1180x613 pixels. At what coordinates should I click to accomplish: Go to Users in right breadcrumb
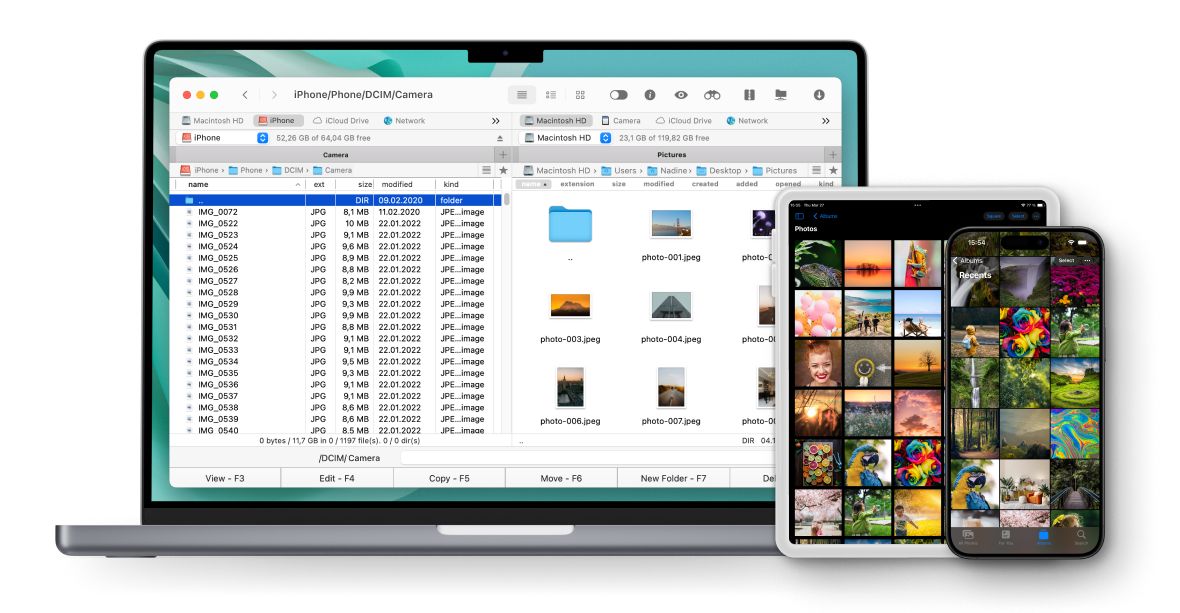pos(619,171)
